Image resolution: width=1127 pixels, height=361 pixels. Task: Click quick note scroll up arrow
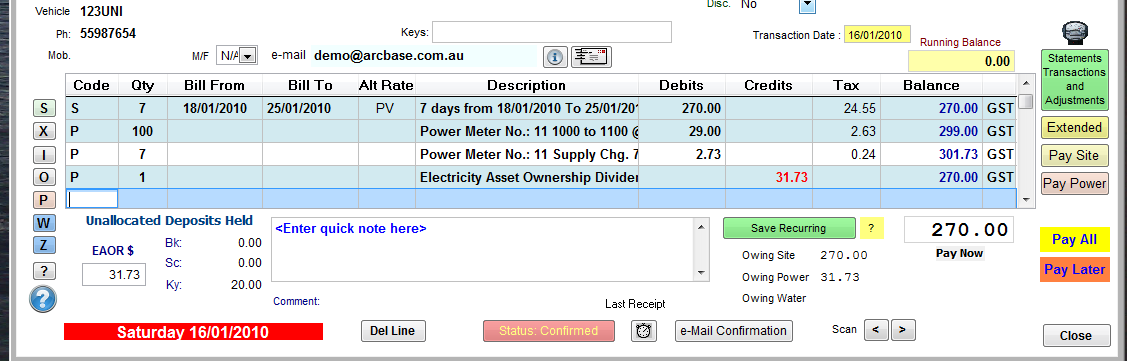coord(702,226)
